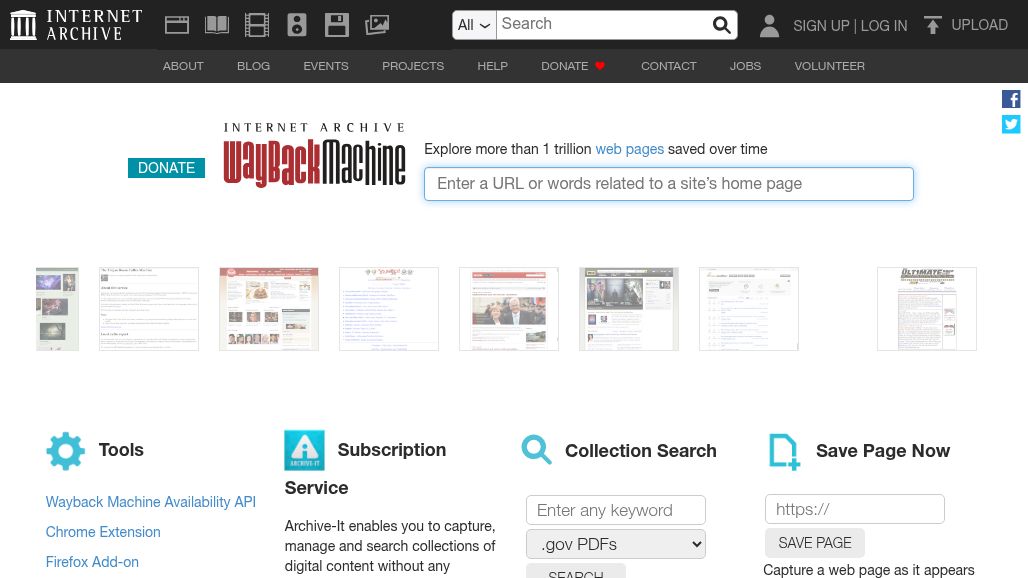The height and width of the screenshot is (578, 1028).
Task: Open the Chrome Extension link
Action: pos(103,532)
